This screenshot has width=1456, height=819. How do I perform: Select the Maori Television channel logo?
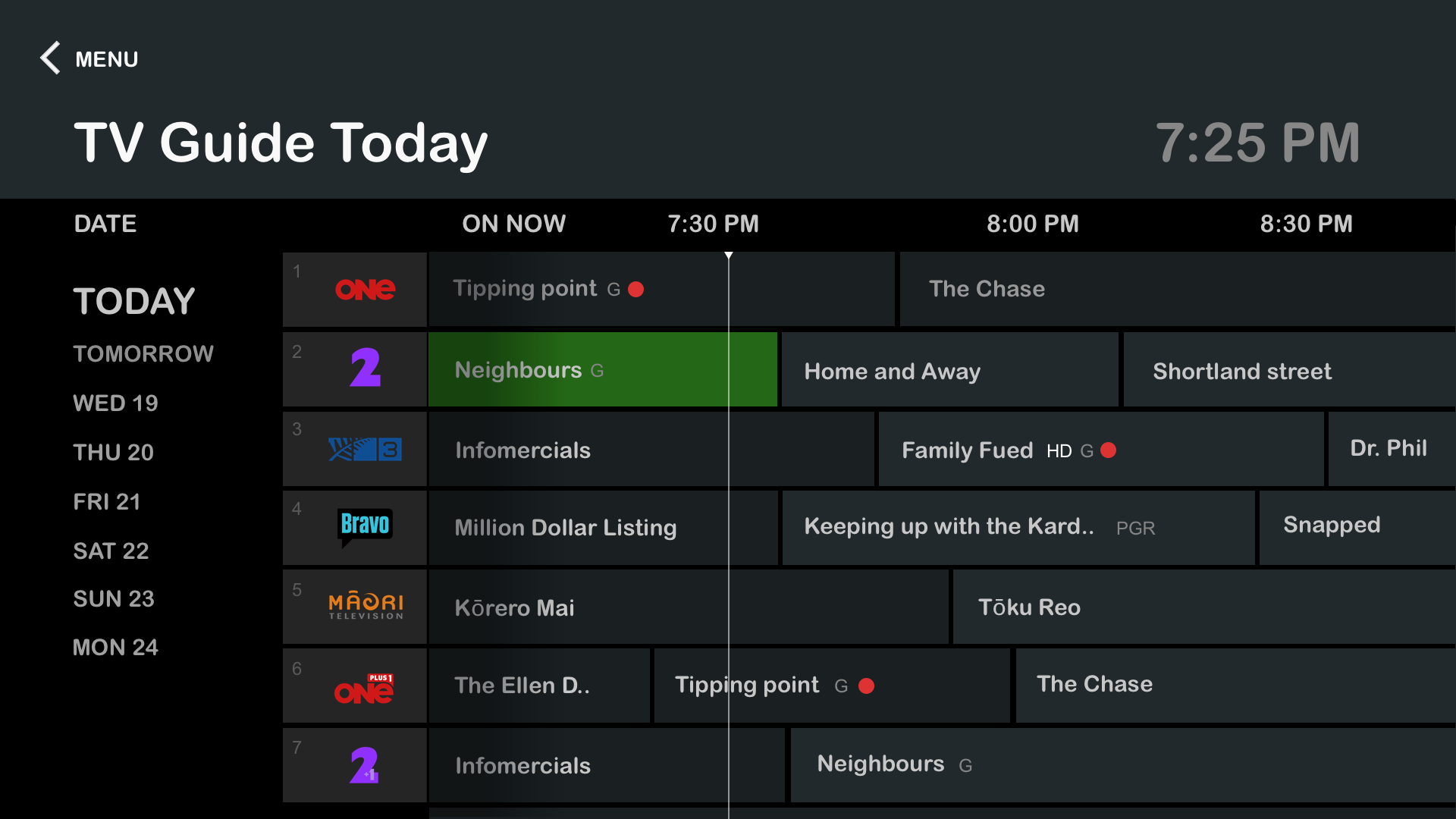(x=366, y=606)
